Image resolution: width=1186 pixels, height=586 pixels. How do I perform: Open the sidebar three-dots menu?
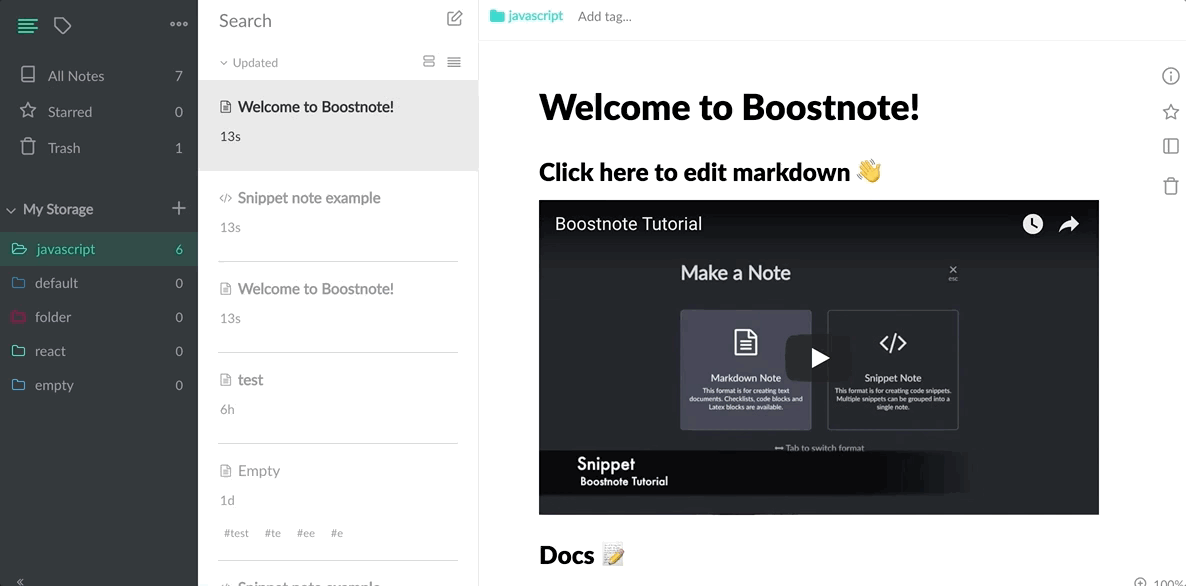tap(179, 24)
